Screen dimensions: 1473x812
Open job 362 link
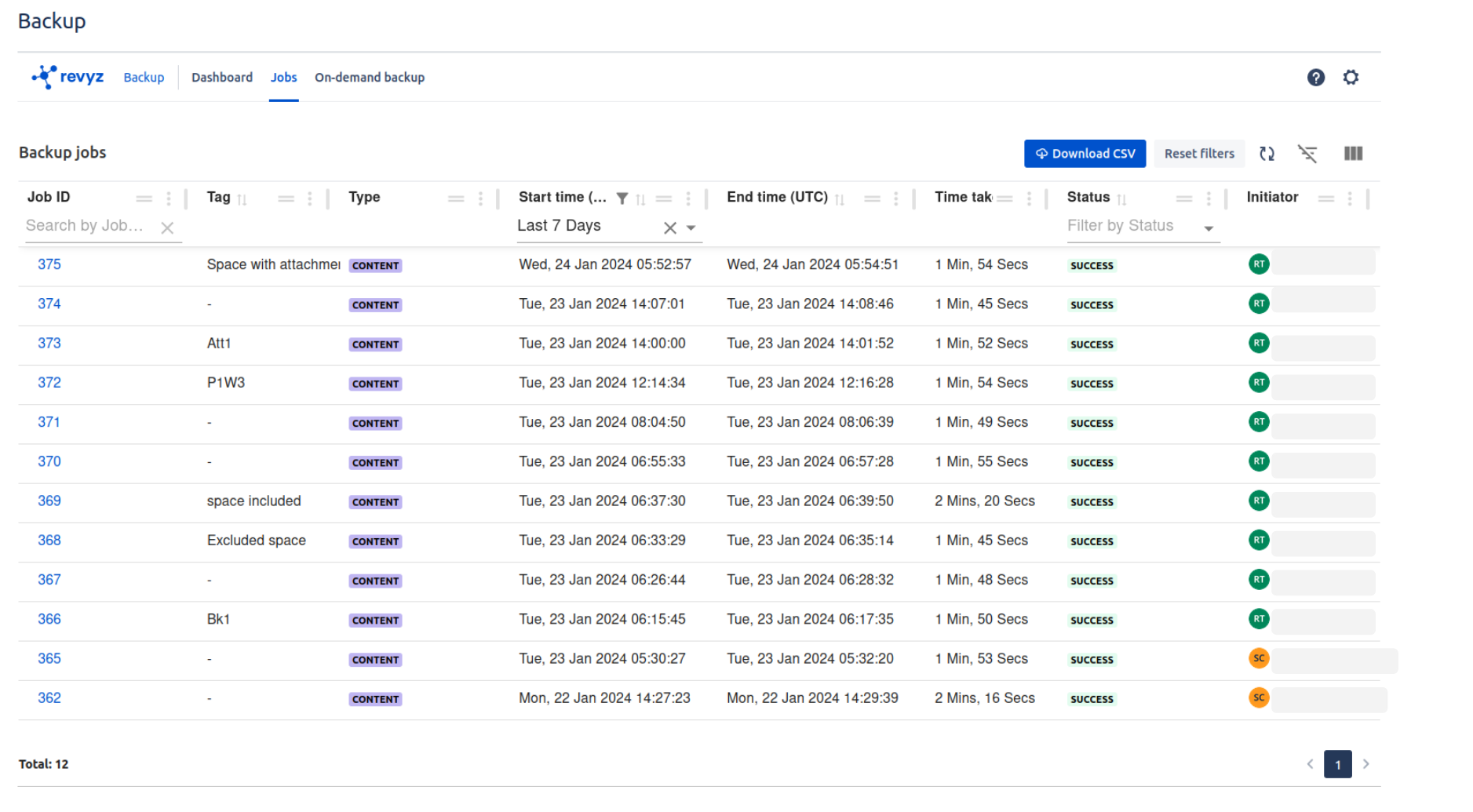pos(49,697)
